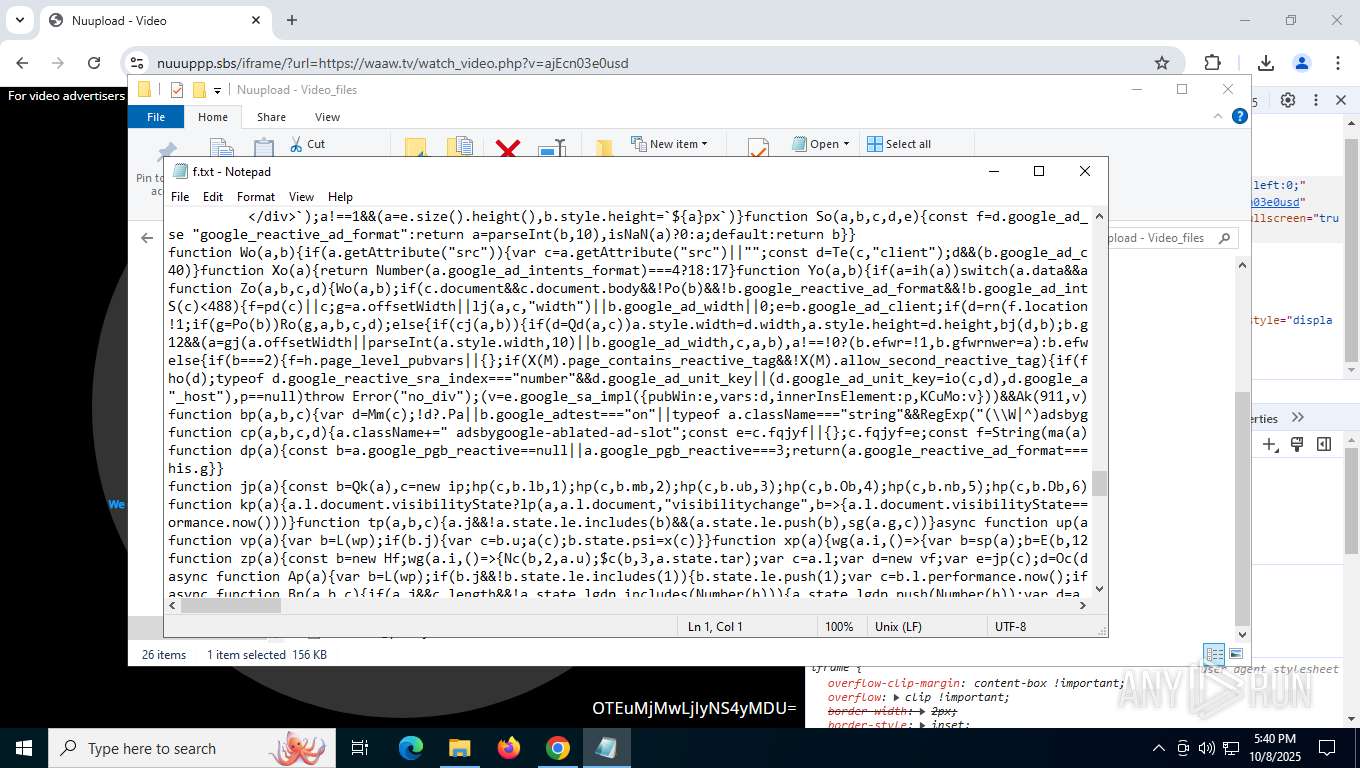Screen dimensions: 1360x768
Task: Click the DevTools new style rule plus icon
Action: pos(1270,444)
